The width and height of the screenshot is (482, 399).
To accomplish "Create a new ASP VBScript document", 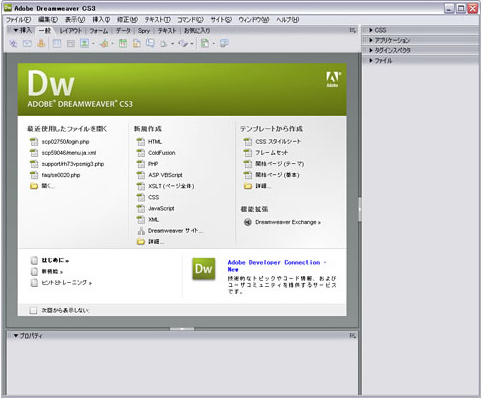I will [x=160, y=175].
